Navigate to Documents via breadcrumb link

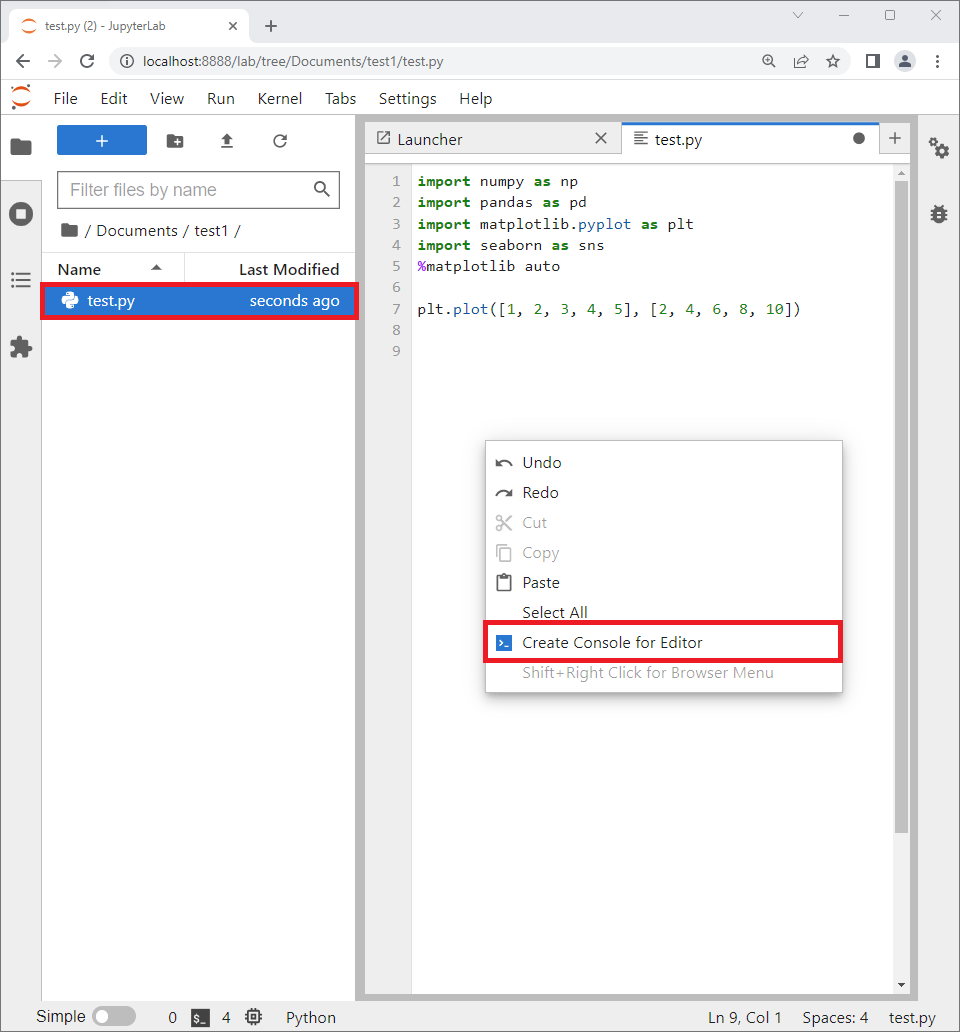tap(137, 230)
